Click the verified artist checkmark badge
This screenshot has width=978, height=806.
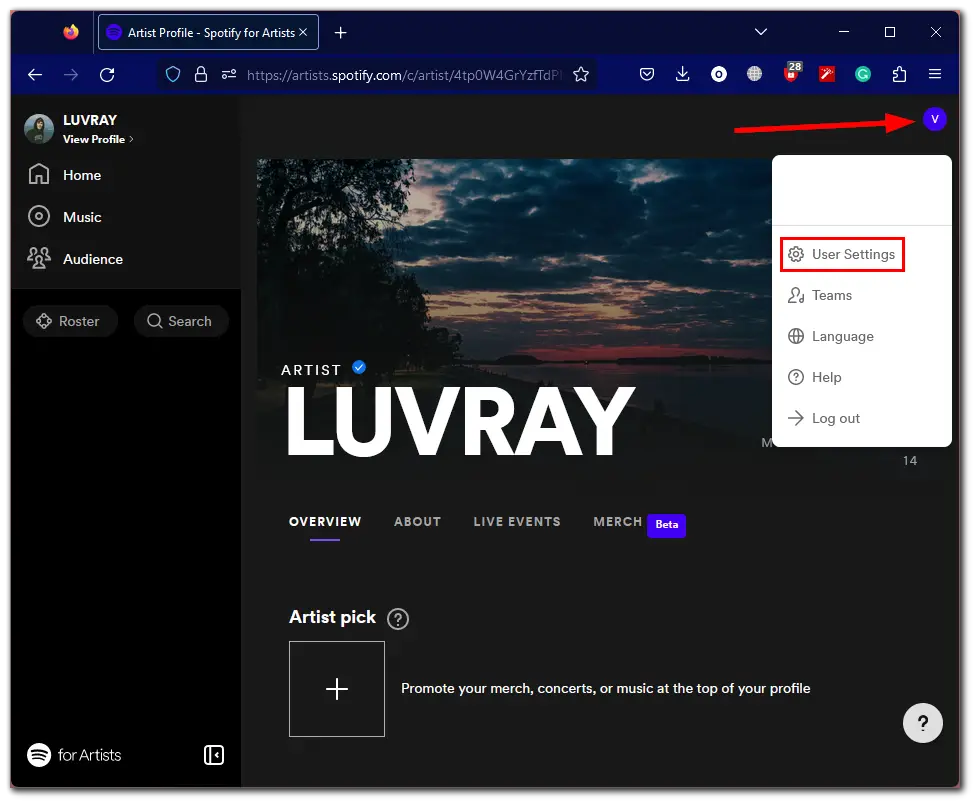click(359, 367)
